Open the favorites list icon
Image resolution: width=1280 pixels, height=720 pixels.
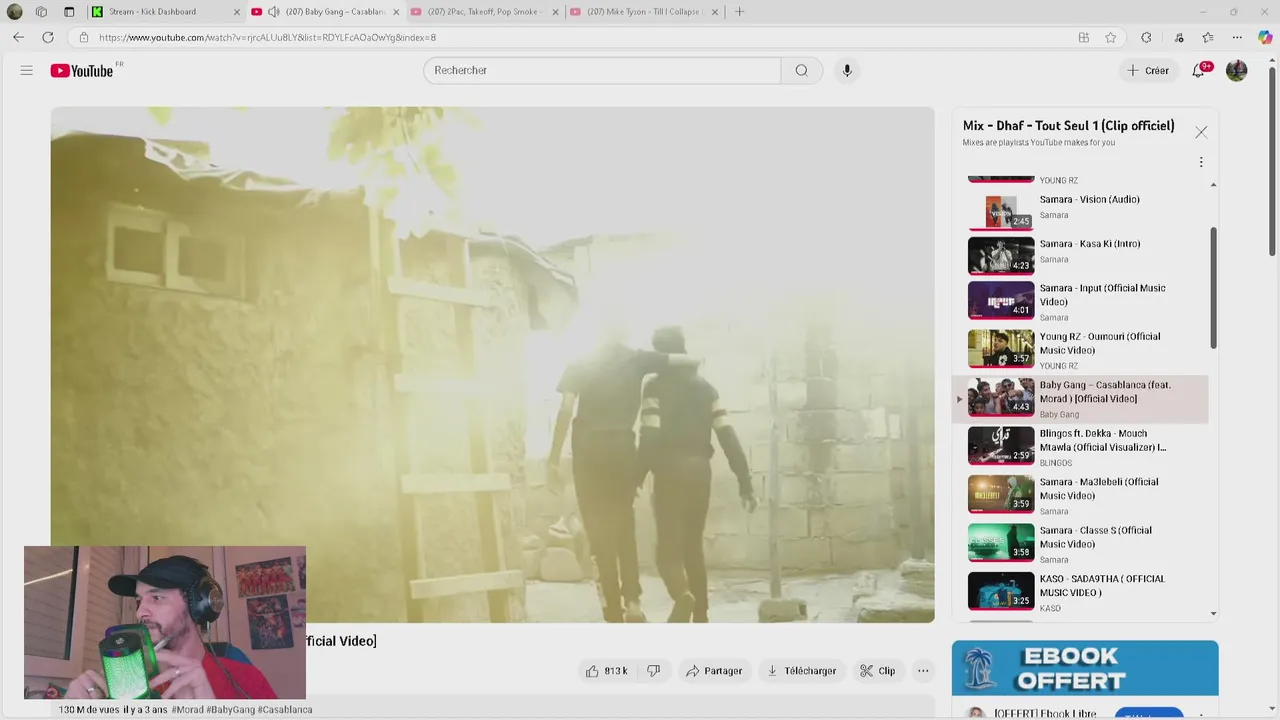[1208, 37]
